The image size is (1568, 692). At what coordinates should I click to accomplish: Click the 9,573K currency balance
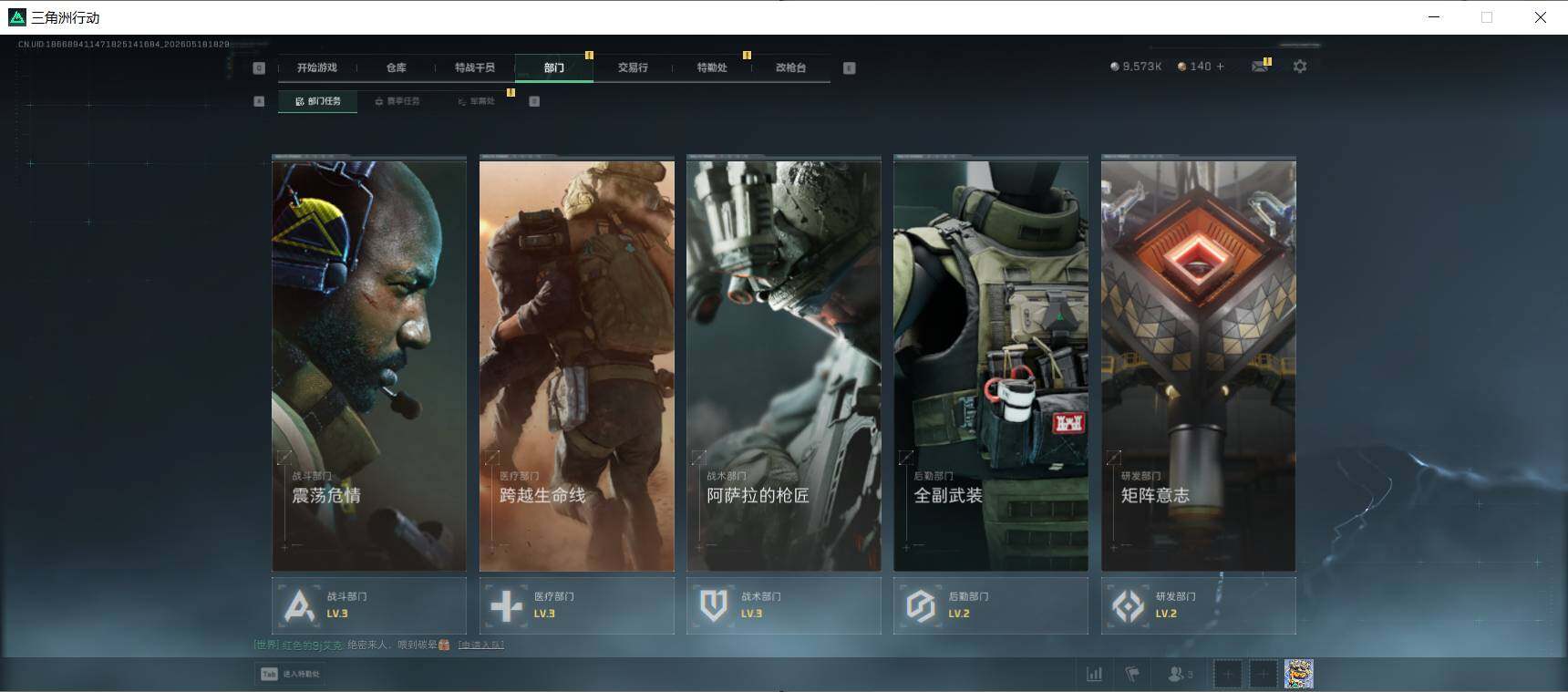(1142, 67)
